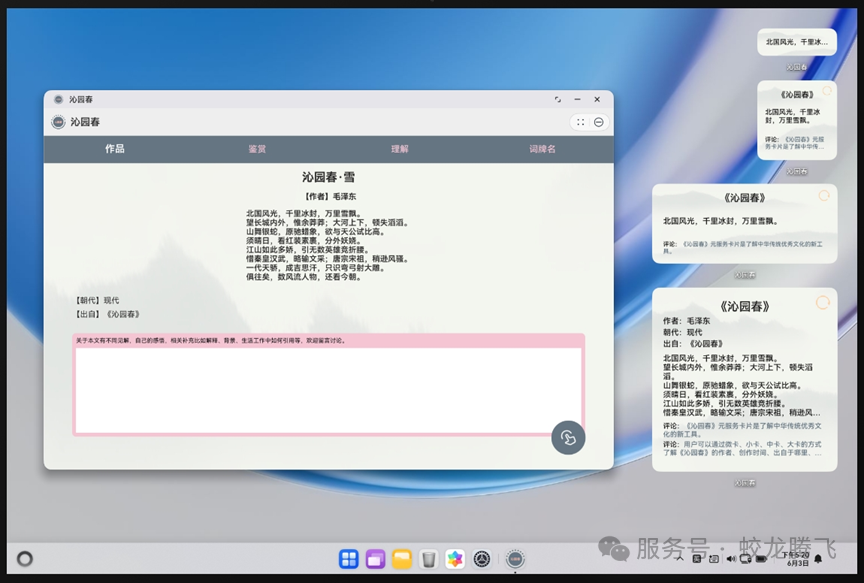Switch to the 鉴赏 tab
This screenshot has width=864, height=583.
tap(257, 149)
